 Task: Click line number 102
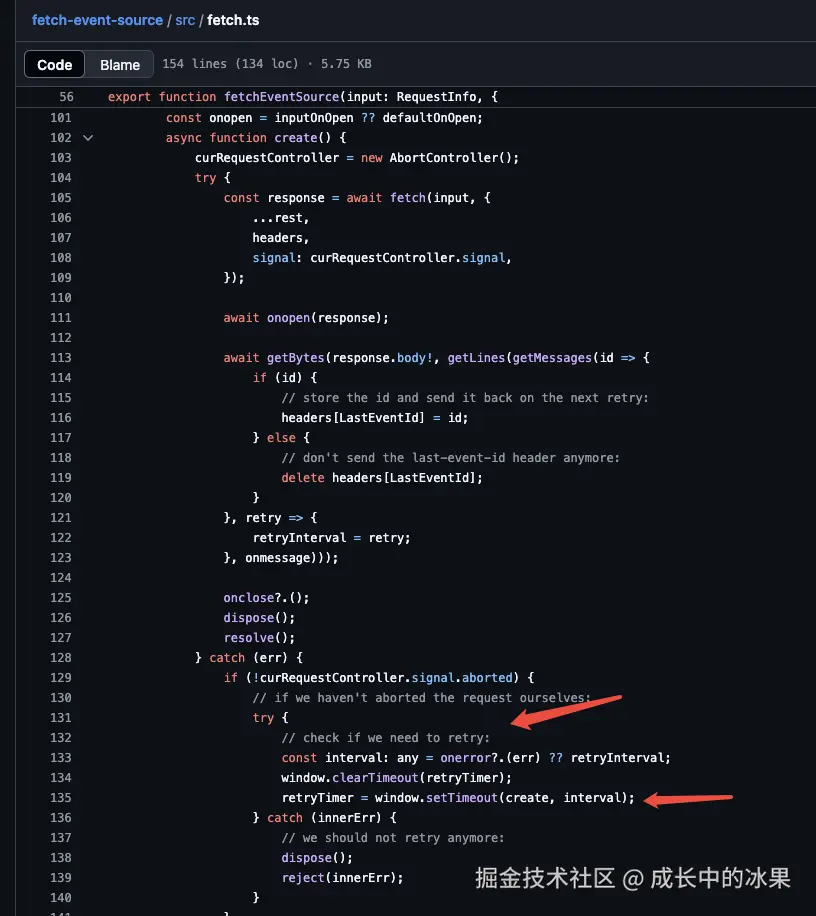point(61,138)
